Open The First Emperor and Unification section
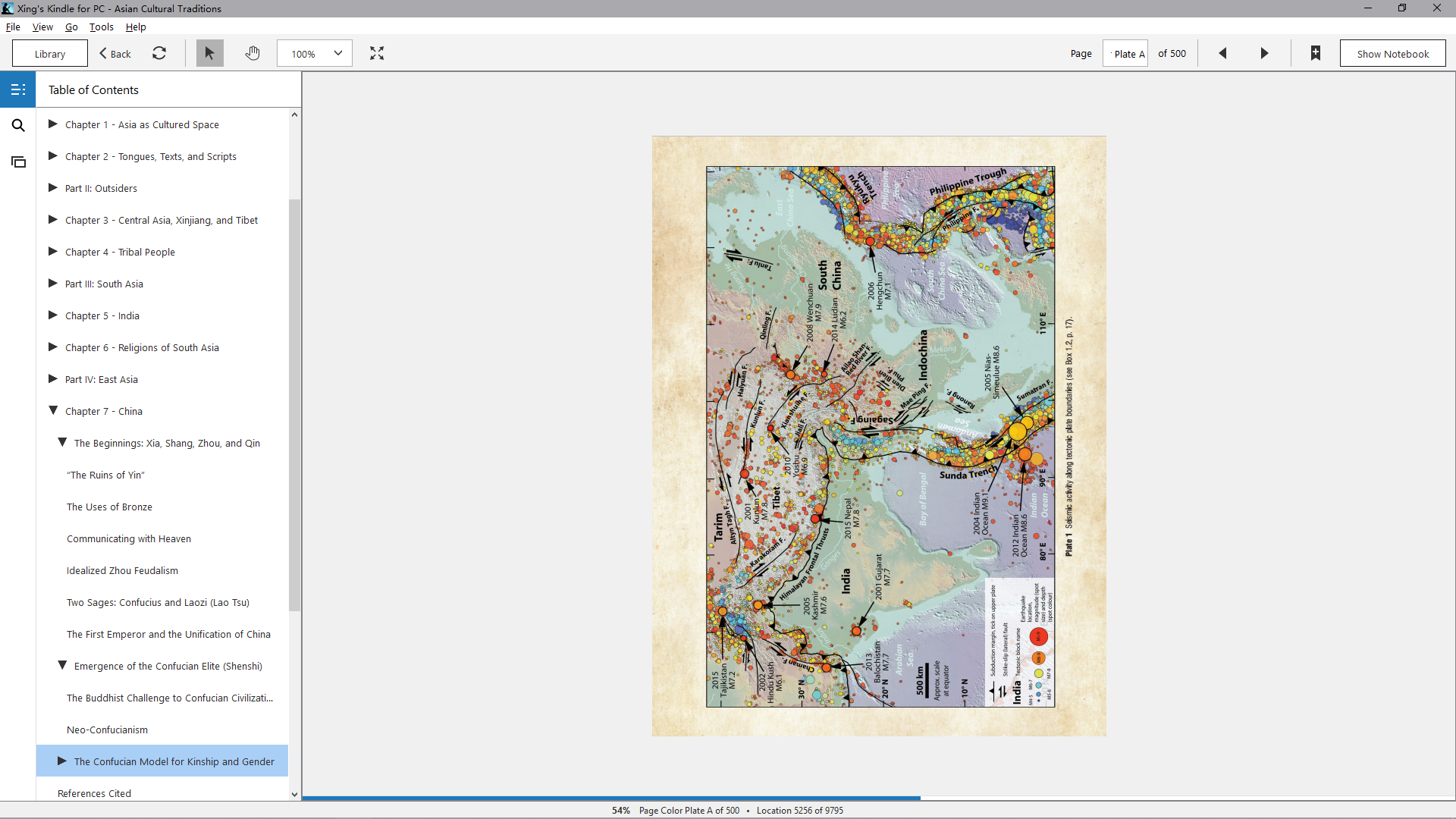This screenshot has height=819, width=1456. (168, 634)
